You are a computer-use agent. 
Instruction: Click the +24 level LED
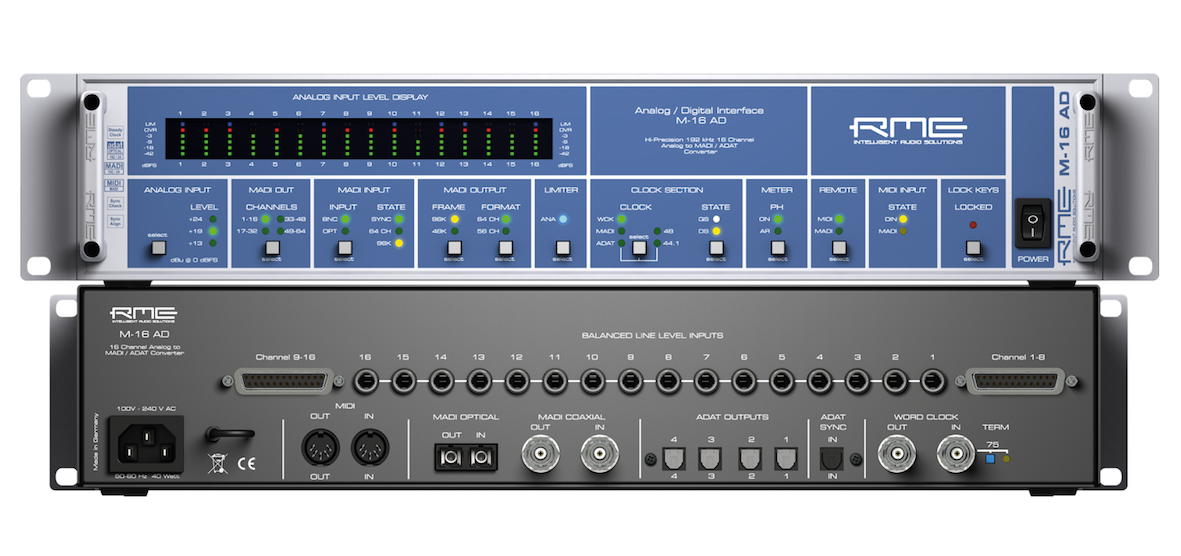pyautogui.click(x=213, y=219)
